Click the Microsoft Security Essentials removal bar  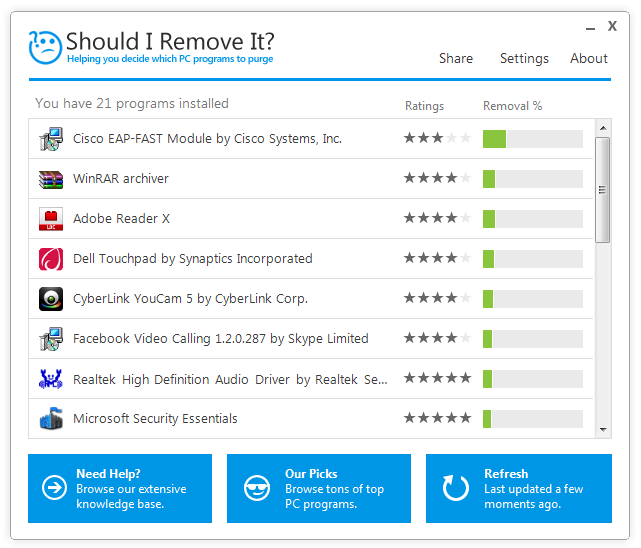pos(533,419)
